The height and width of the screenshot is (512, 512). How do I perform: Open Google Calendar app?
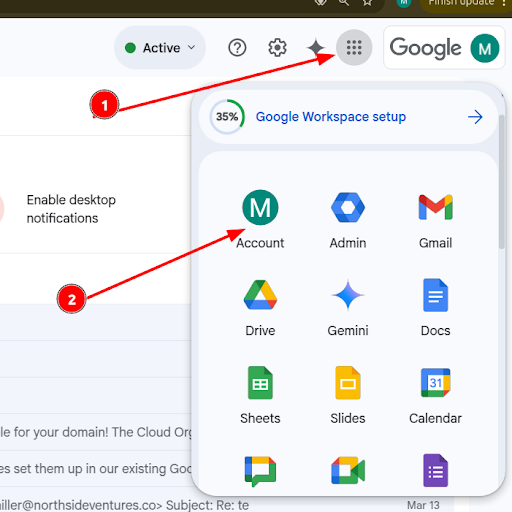(x=435, y=395)
